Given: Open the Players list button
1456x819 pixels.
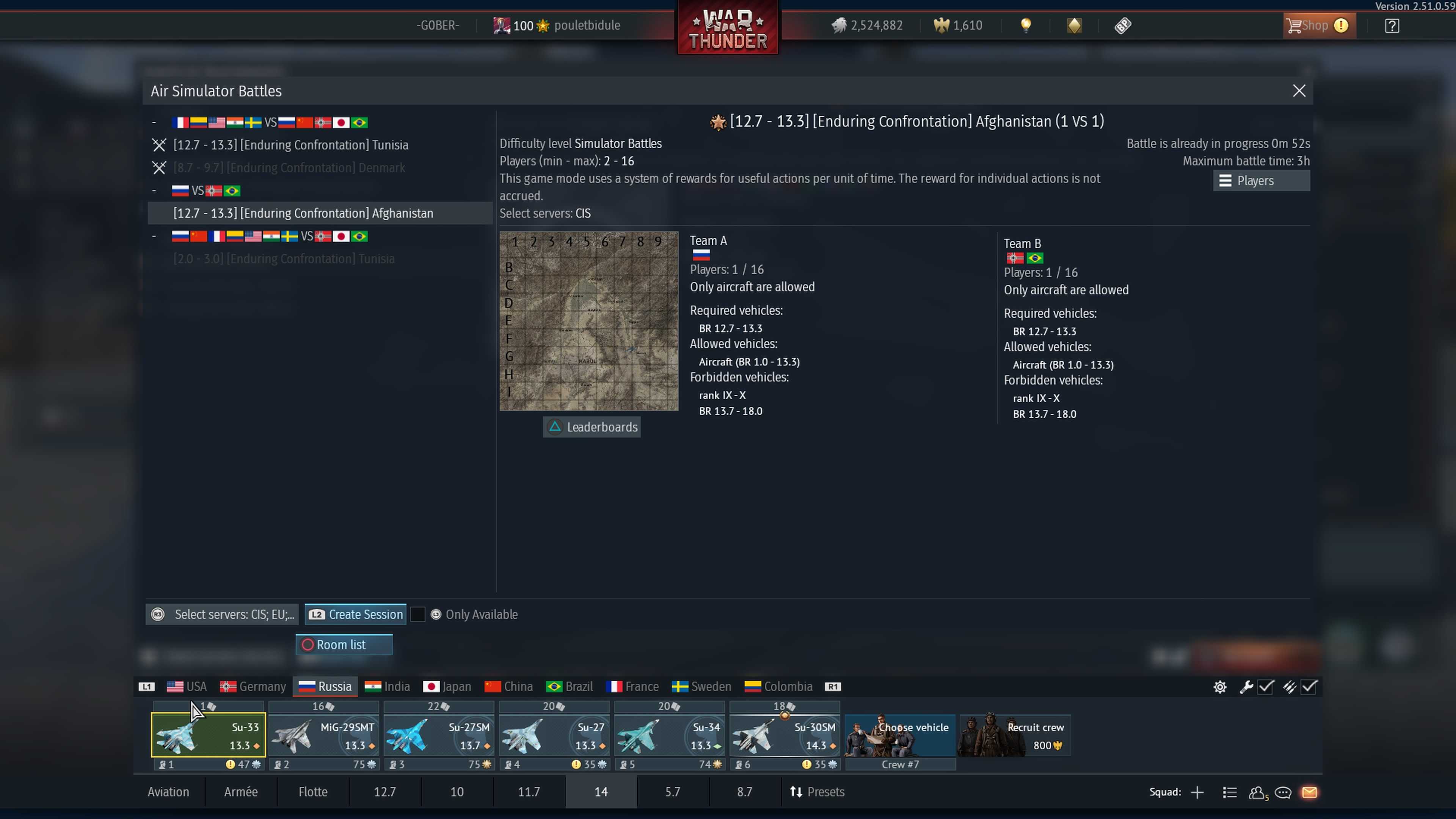Looking at the screenshot, I should point(1261,181).
